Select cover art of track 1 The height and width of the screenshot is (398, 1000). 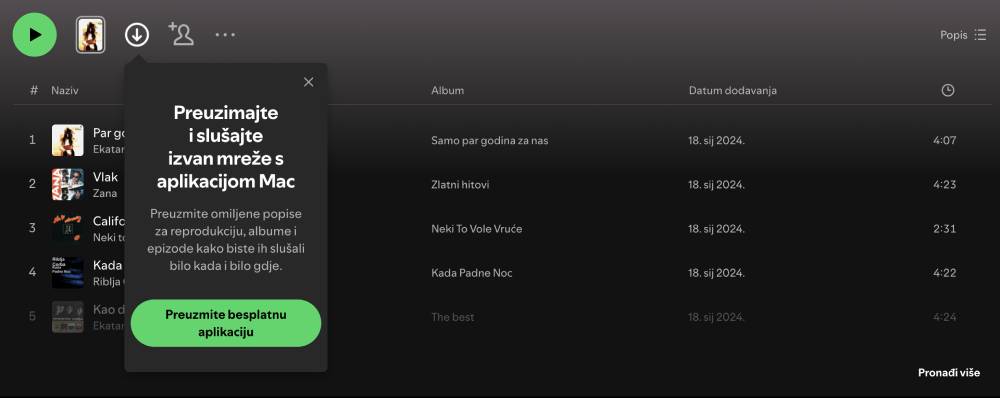68,140
